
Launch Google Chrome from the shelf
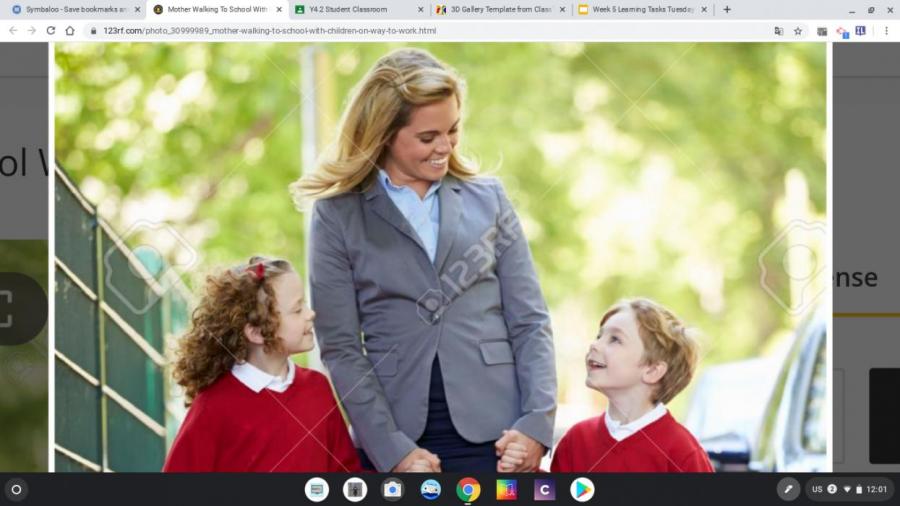click(x=468, y=489)
